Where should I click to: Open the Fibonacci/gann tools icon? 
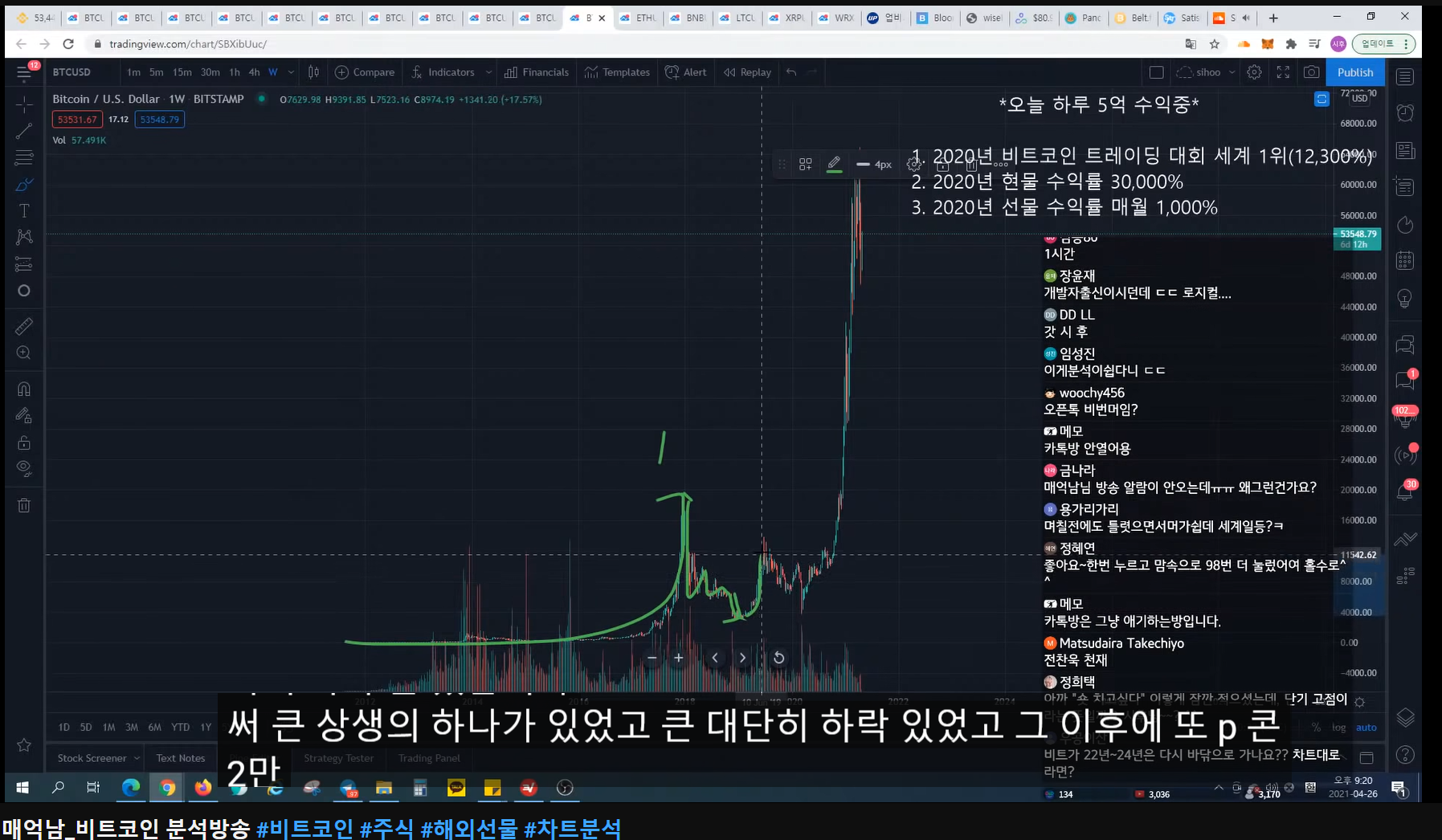[x=24, y=157]
